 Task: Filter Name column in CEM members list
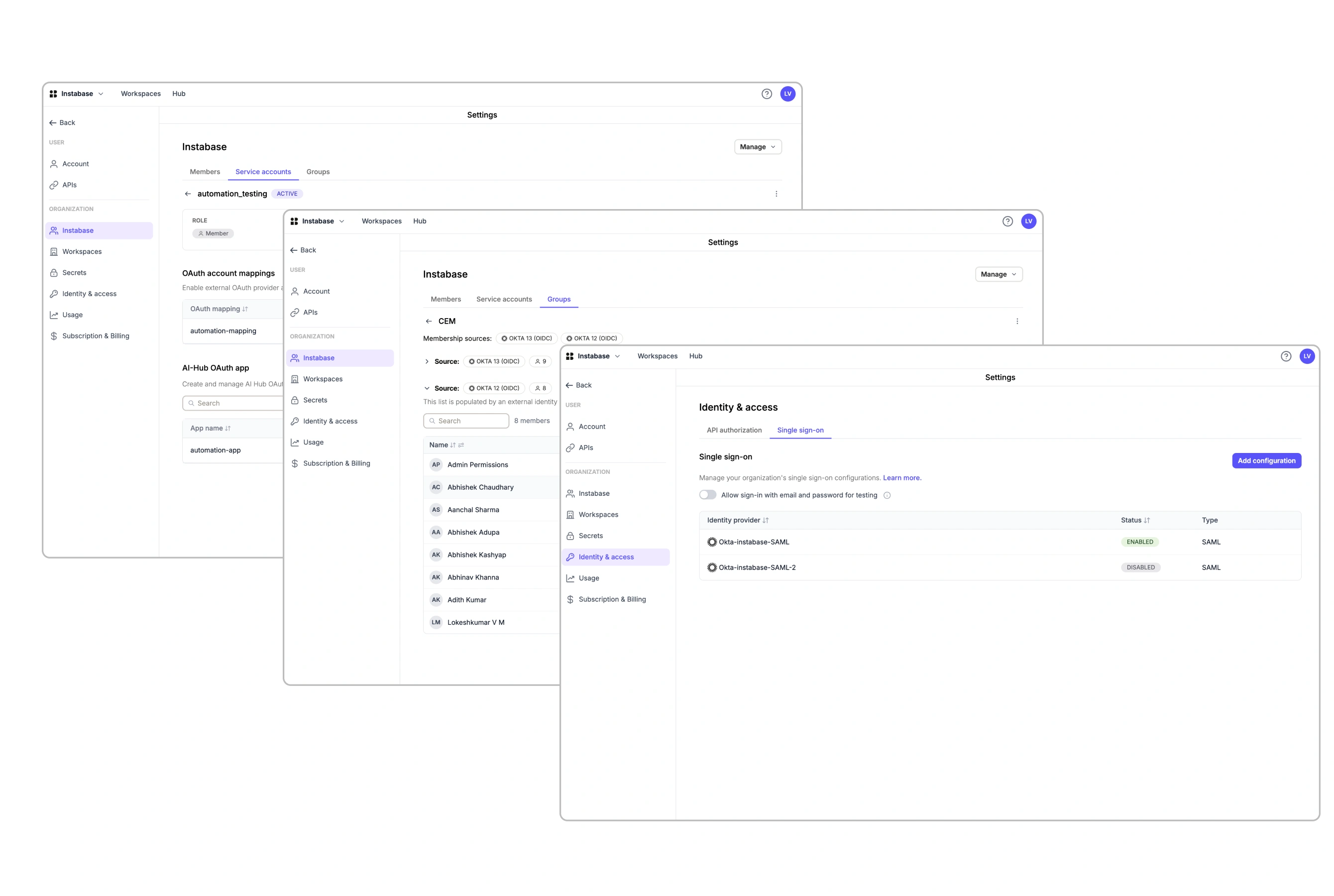tap(460, 445)
